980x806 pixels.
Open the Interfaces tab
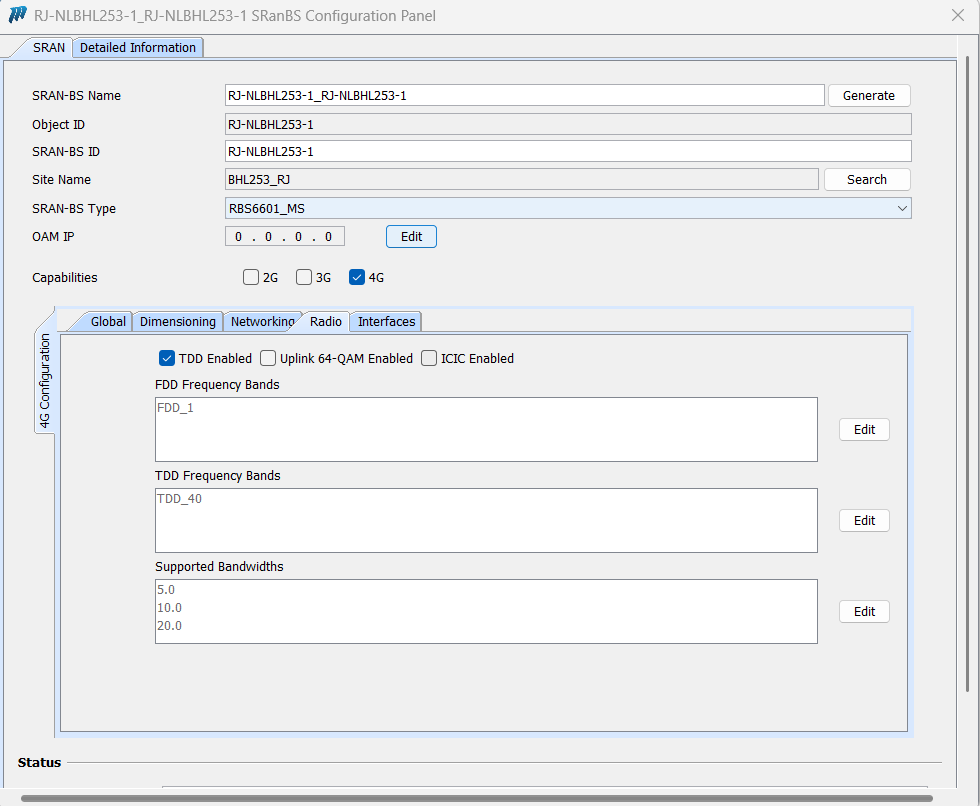(x=386, y=321)
